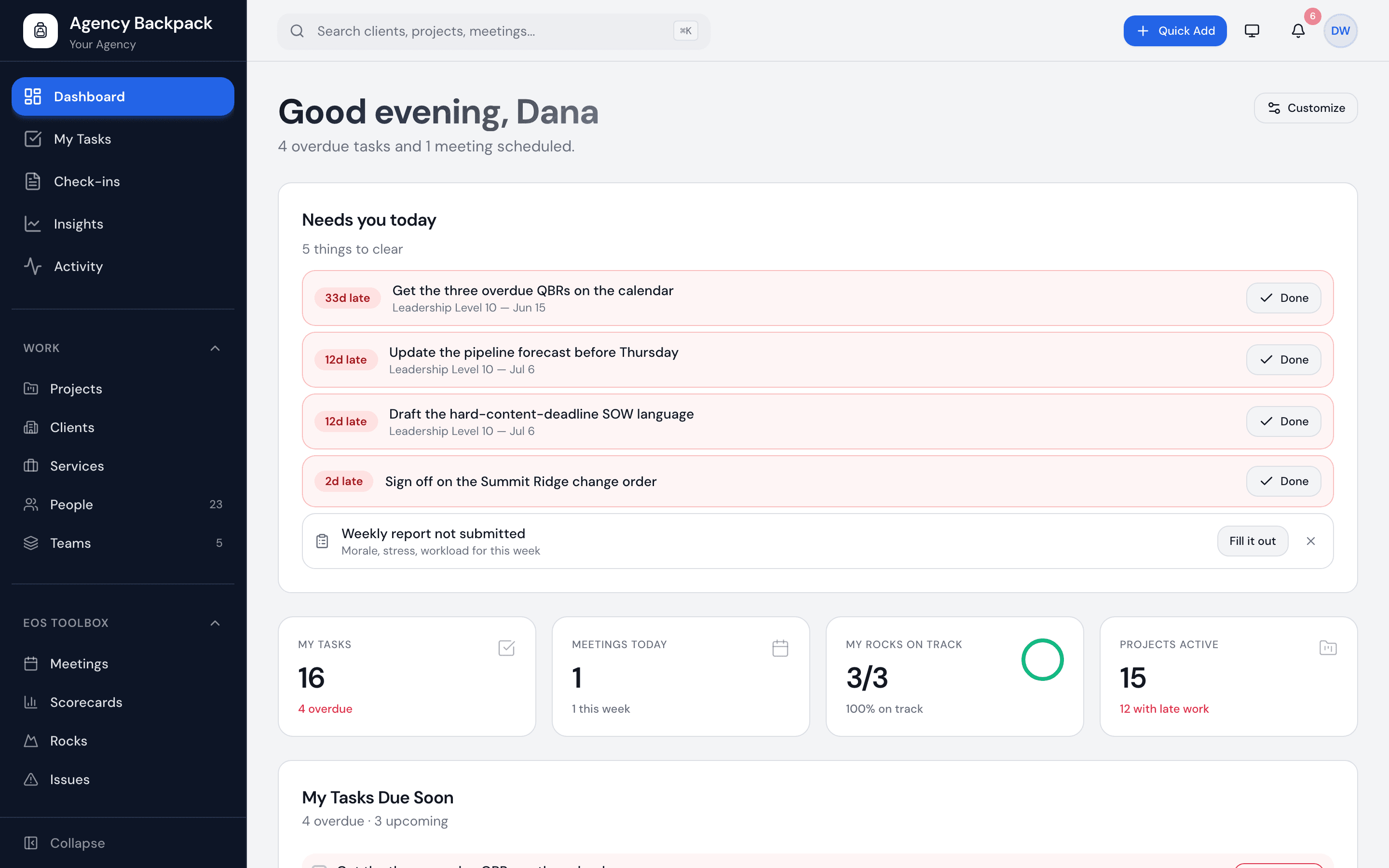Open the My Tasks stat card
The image size is (1389, 868).
tap(407, 676)
